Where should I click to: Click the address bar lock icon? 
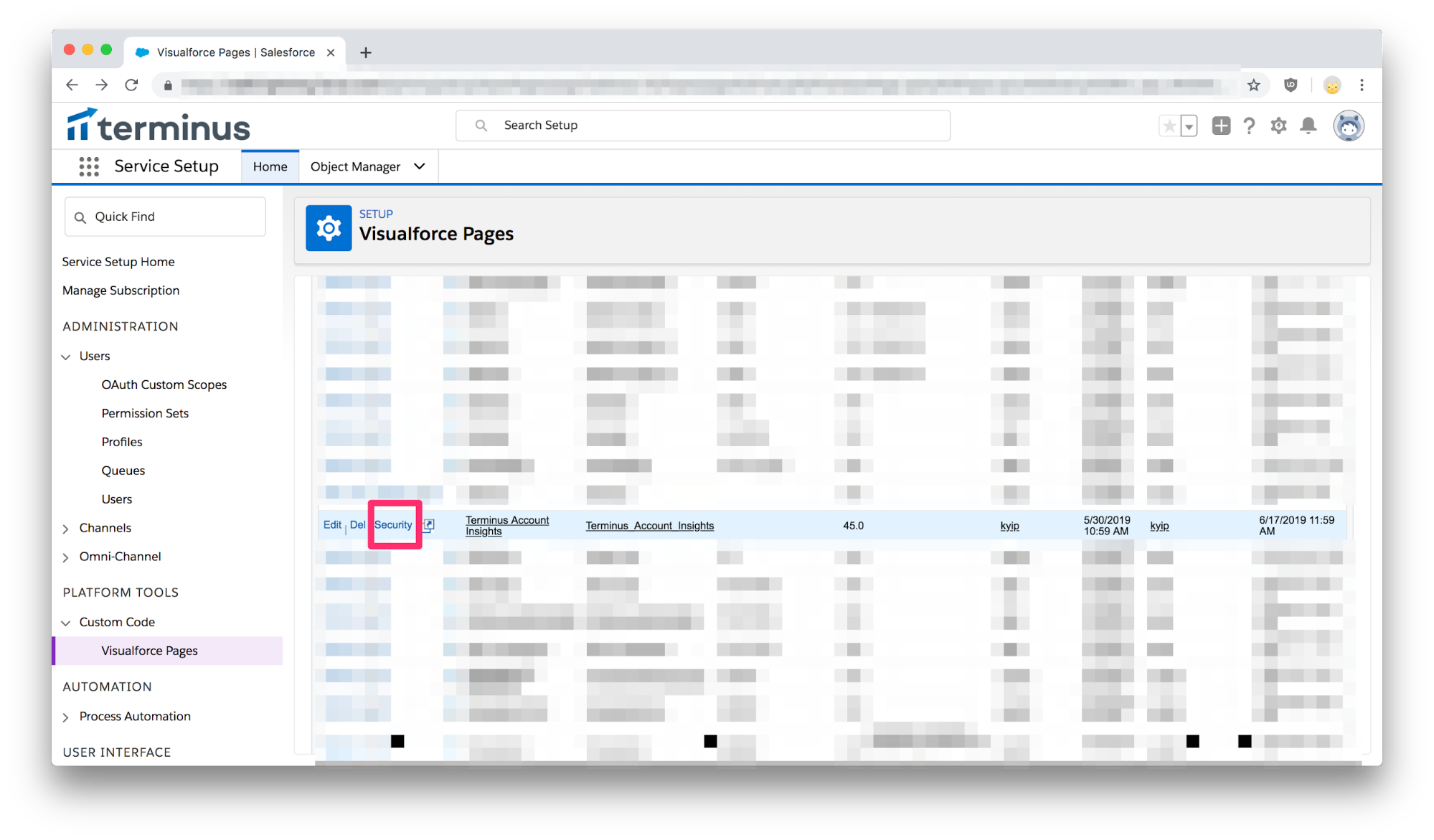click(168, 85)
